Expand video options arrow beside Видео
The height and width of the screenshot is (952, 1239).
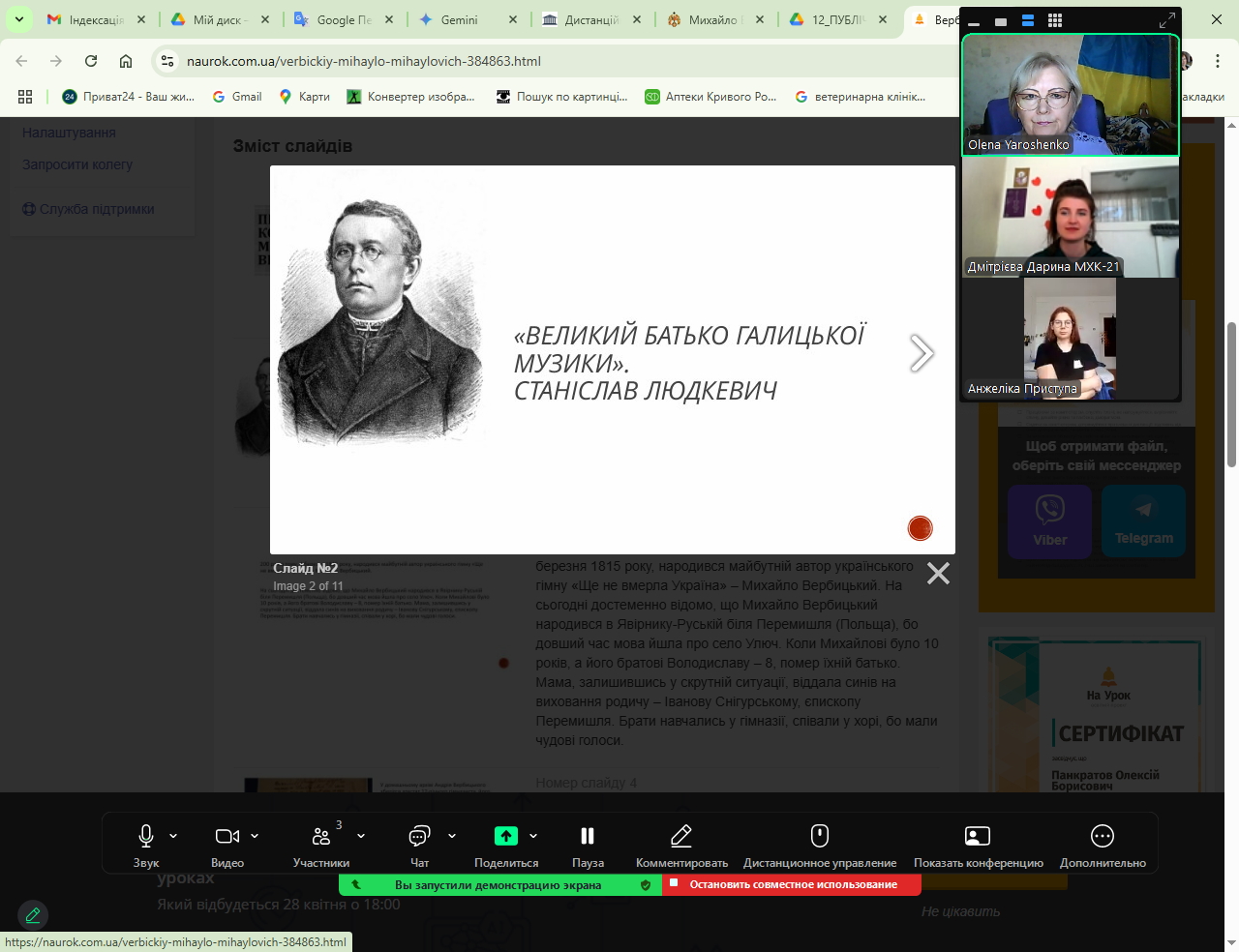[255, 836]
